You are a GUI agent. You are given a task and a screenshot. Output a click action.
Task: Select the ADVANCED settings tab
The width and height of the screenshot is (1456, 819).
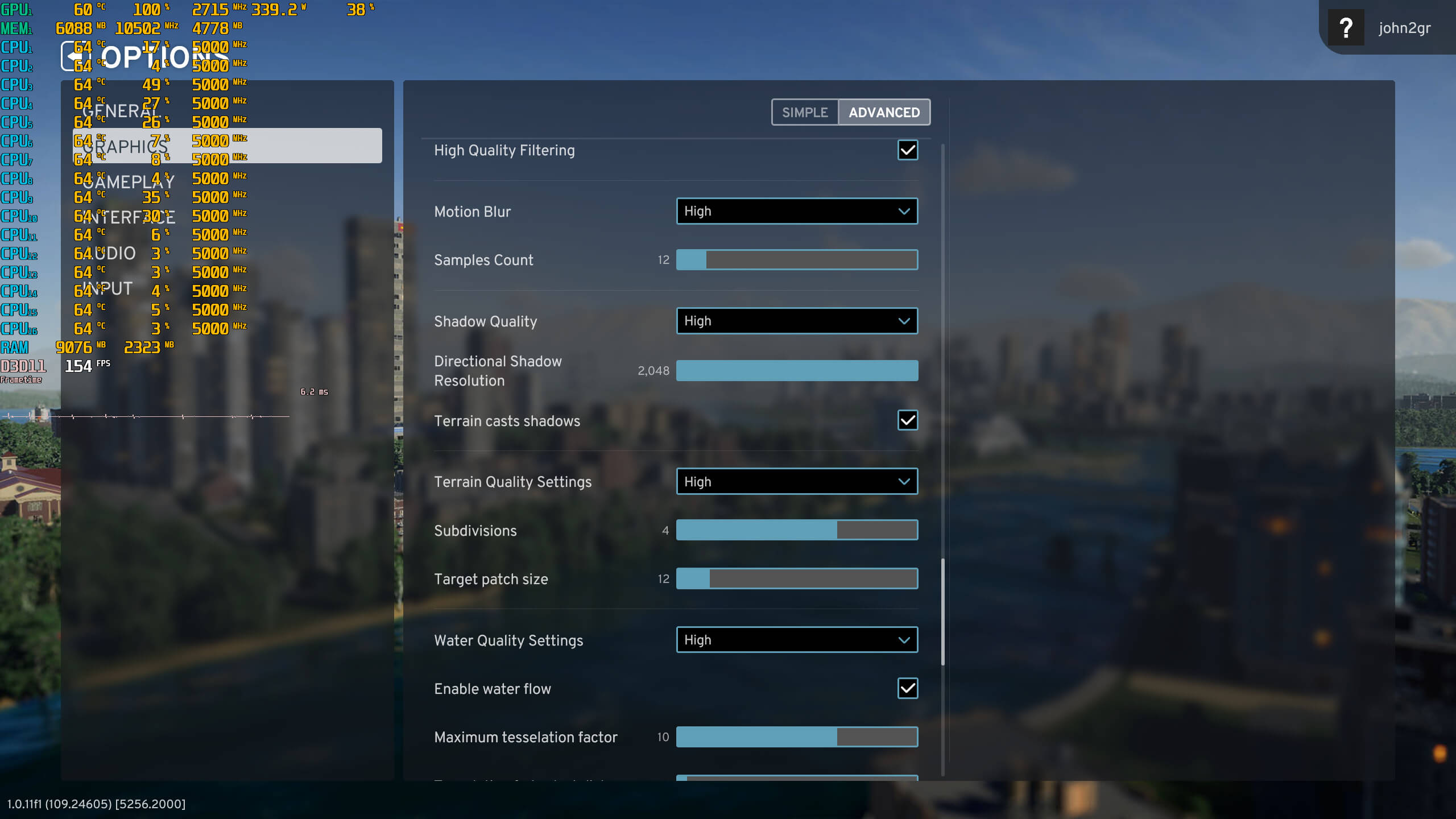click(x=884, y=113)
